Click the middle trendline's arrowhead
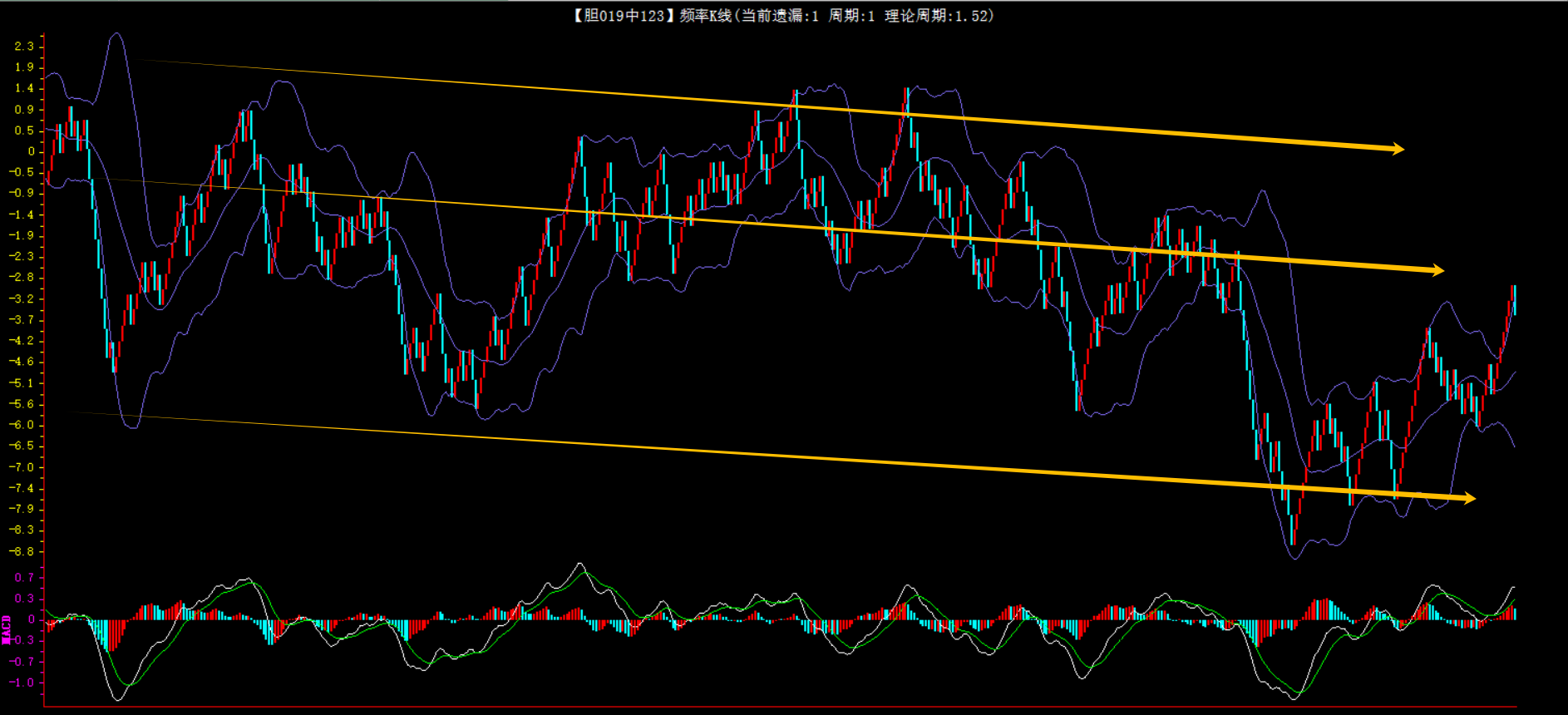1568x715 pixels. click(x=1437, y=270)
